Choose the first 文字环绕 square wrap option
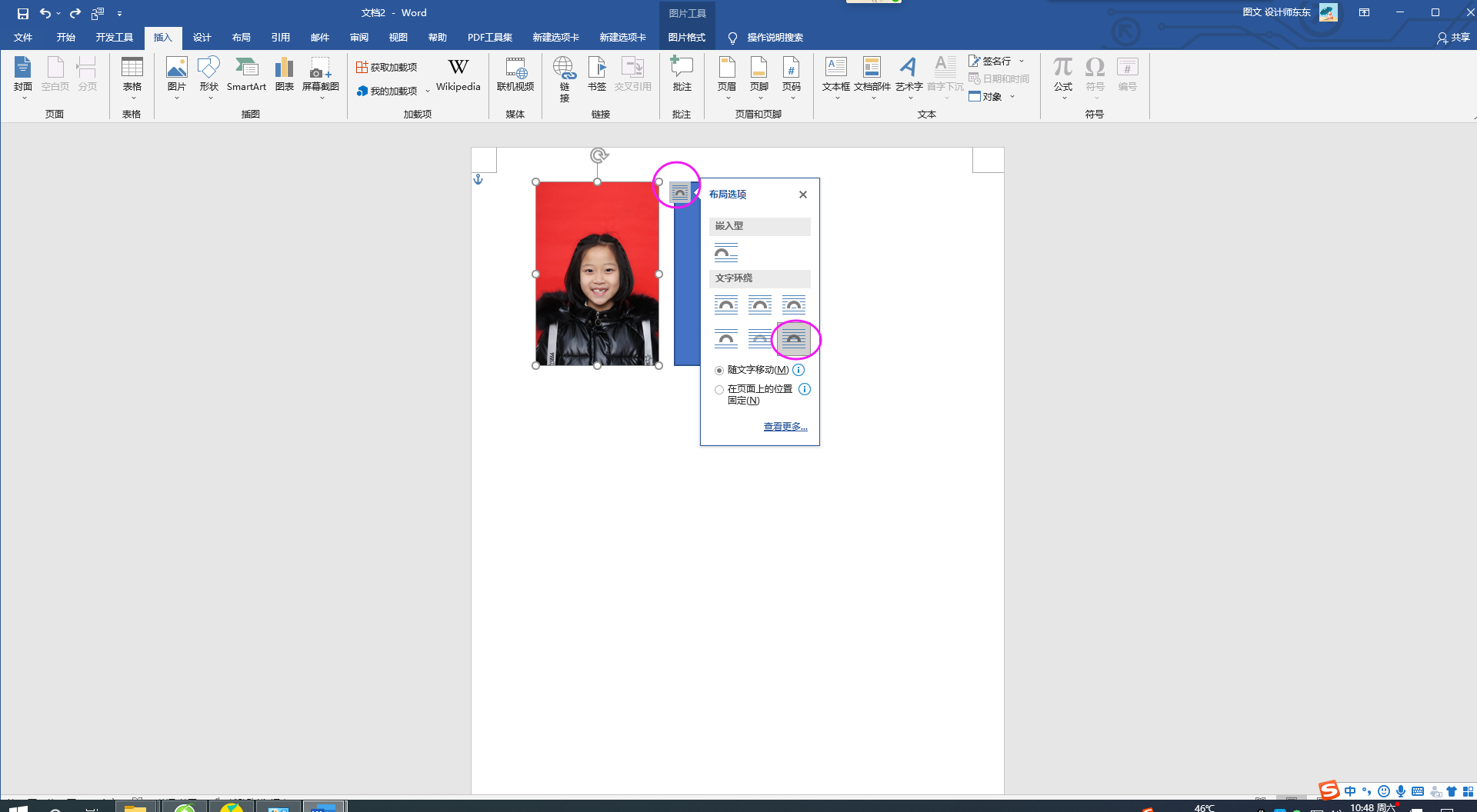 coord(725,305)
